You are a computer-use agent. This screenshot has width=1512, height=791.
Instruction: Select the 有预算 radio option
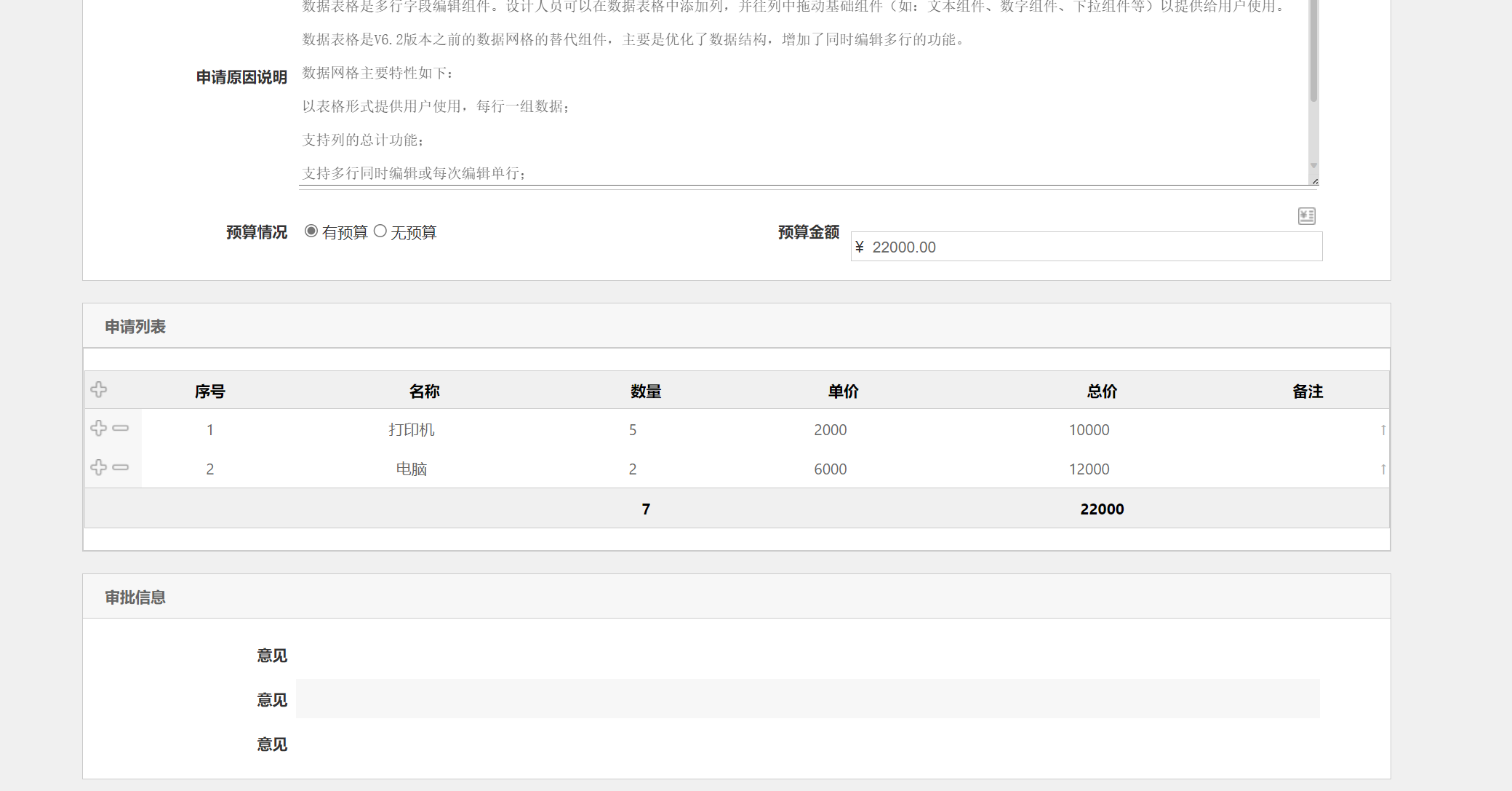point(311,231)
